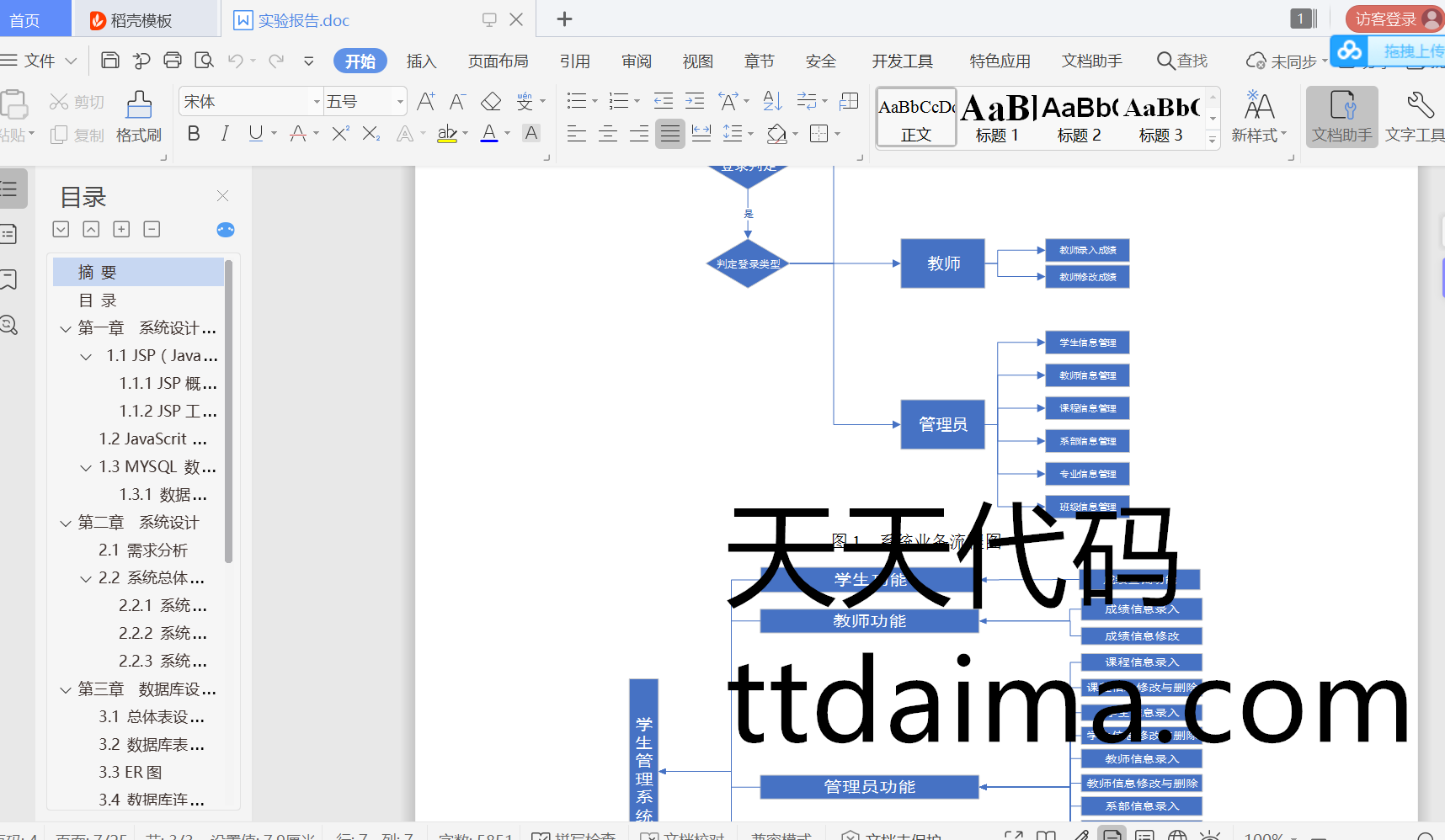Viewport: 1445px width, 840px height.
Task: Open the font size dropdown (五号)
Action: 400,102
